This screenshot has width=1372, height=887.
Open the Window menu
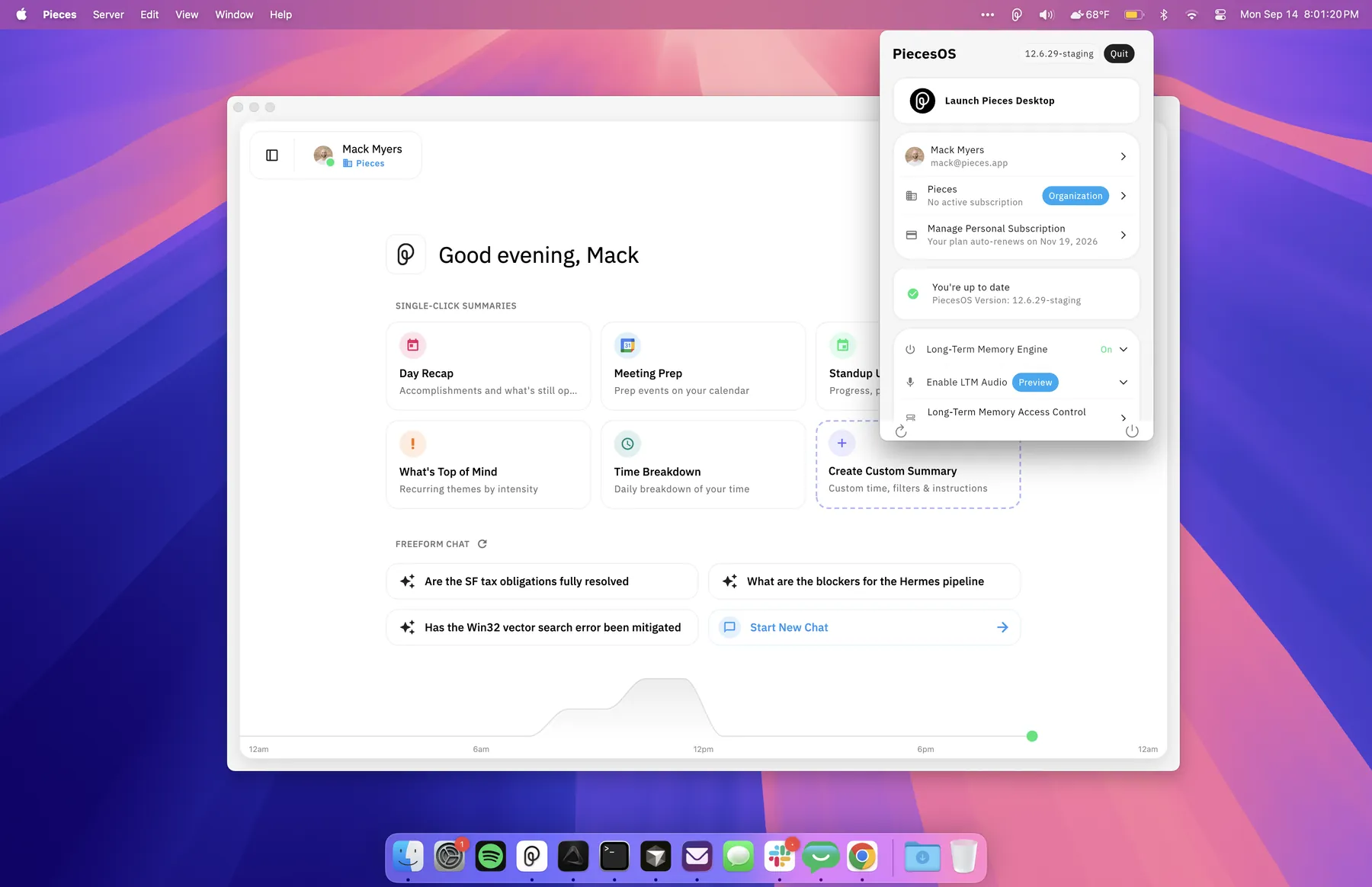pyautogui.click(x=234, y=14)
